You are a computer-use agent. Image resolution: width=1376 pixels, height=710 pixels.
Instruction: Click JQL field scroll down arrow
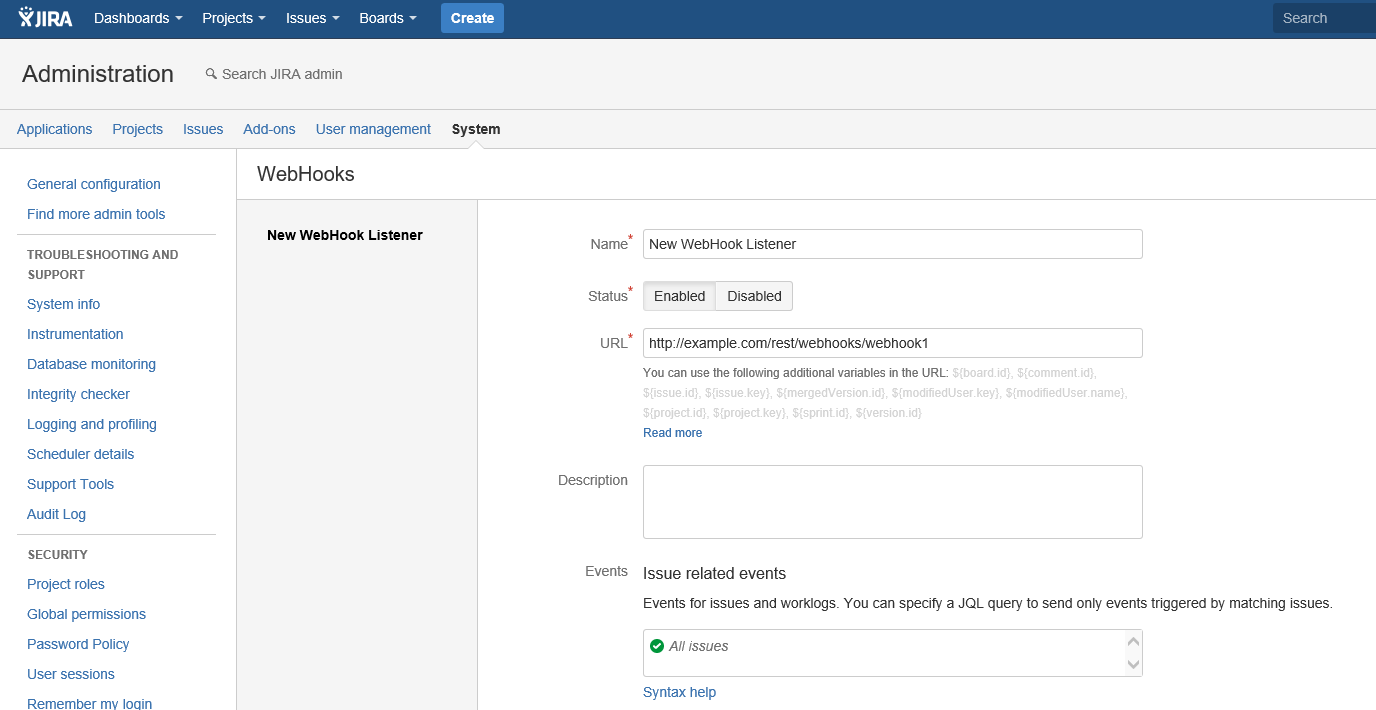click(x=1133, y=664)
